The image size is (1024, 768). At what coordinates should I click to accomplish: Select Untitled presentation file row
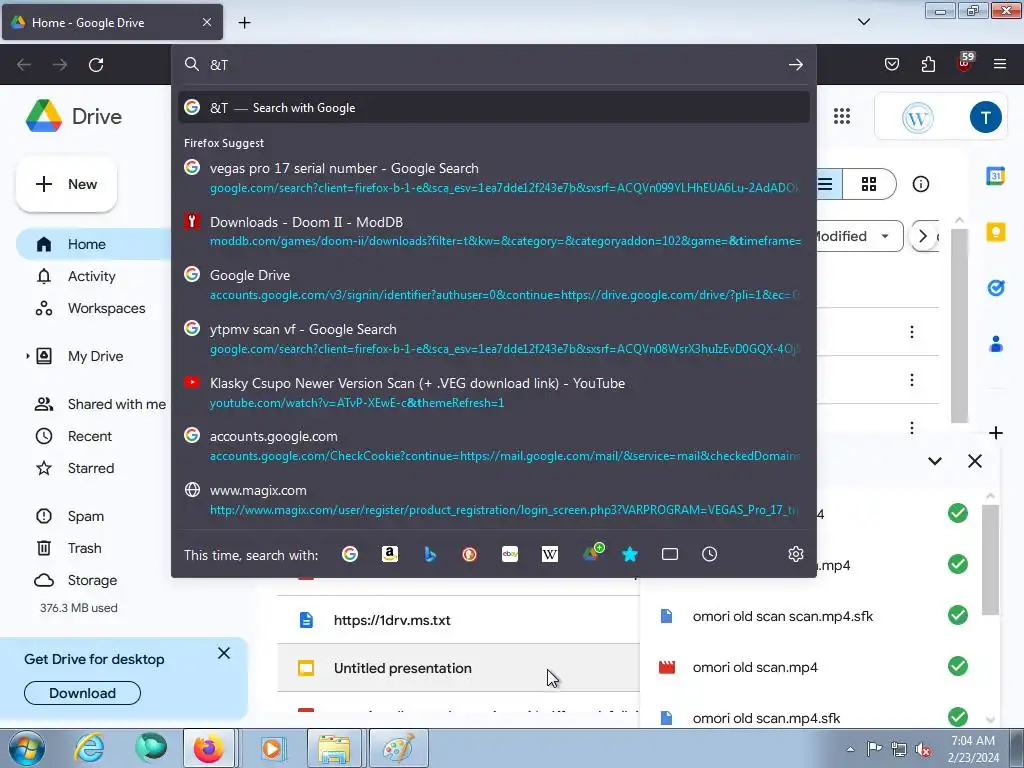[458, 667]
